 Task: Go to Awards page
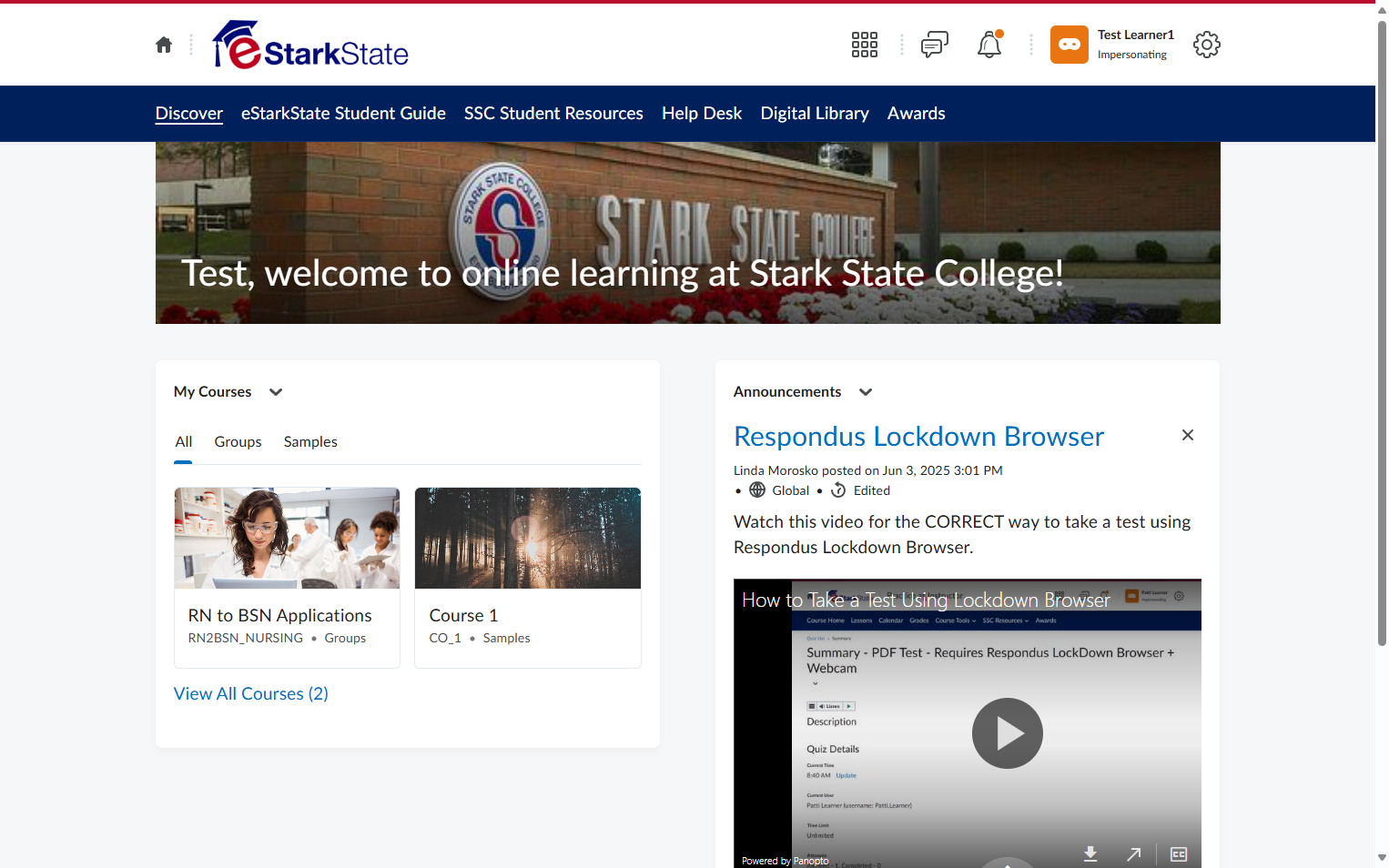[x=917, y=113]
